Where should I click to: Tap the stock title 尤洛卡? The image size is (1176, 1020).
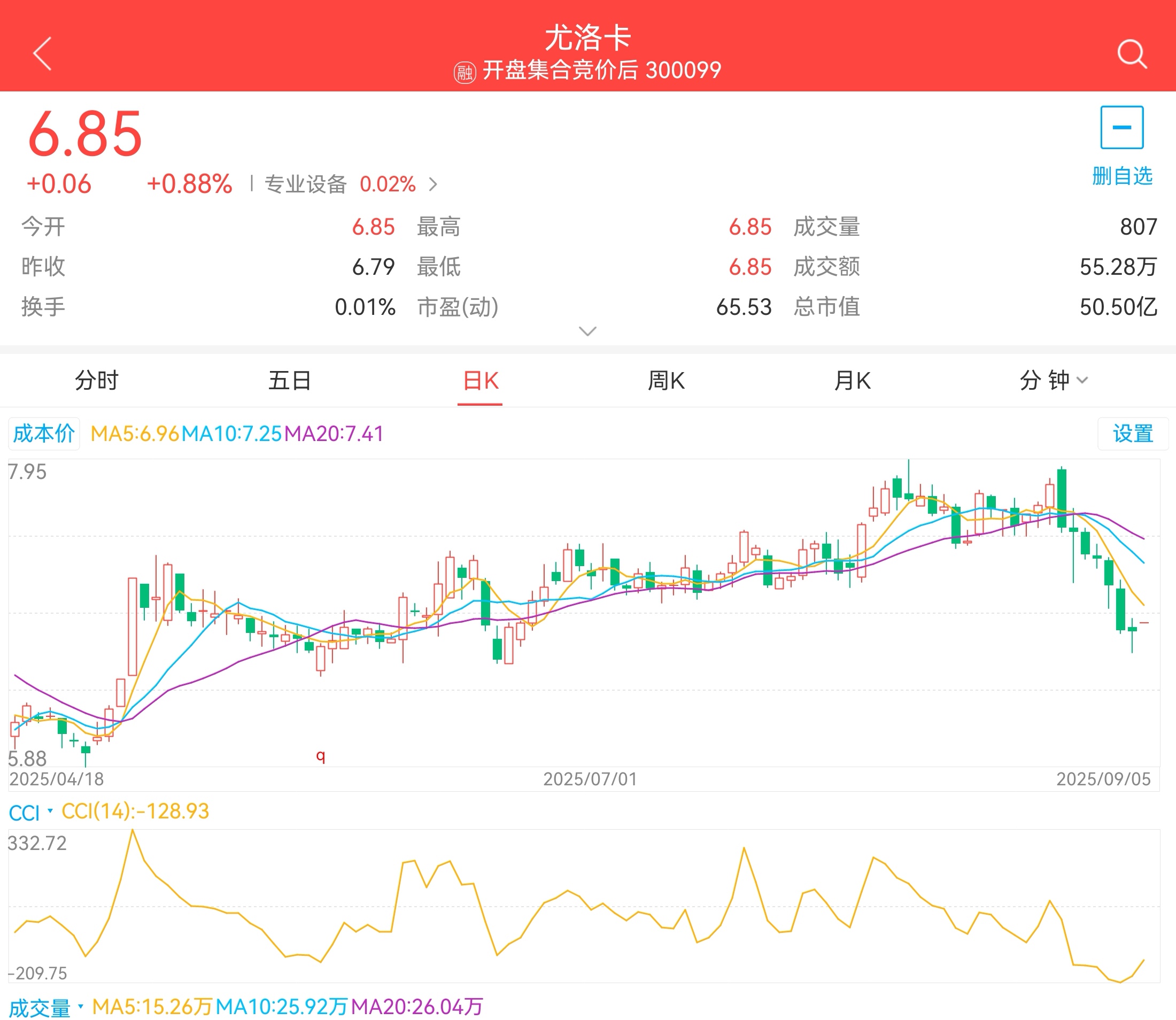click(x=588, y=37)
